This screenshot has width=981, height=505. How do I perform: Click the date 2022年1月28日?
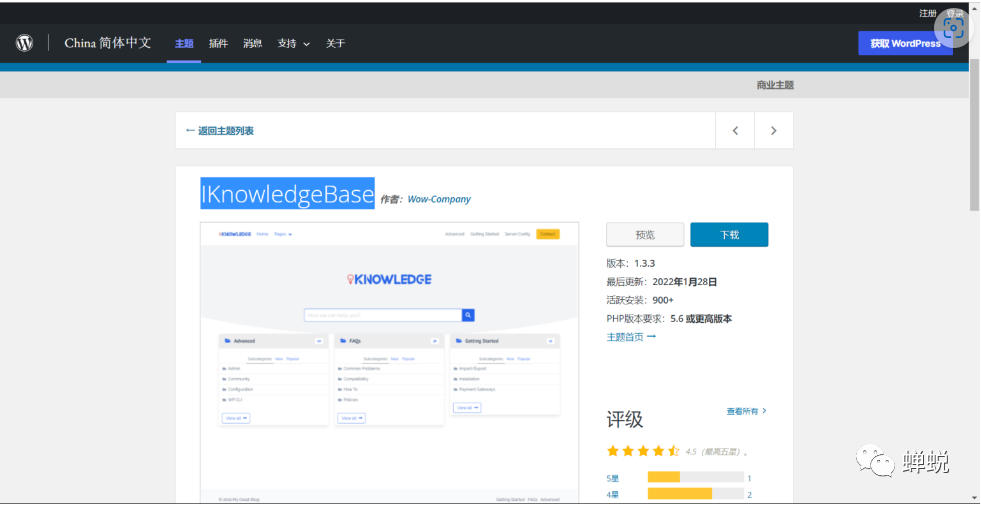[x=684, y=282]
